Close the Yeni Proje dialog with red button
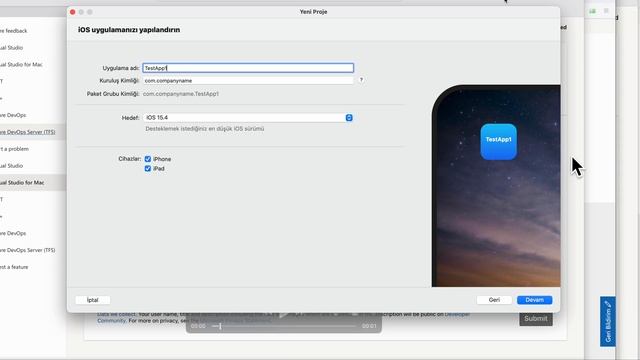This screenshot has height=360, width=640. point(73,12)
